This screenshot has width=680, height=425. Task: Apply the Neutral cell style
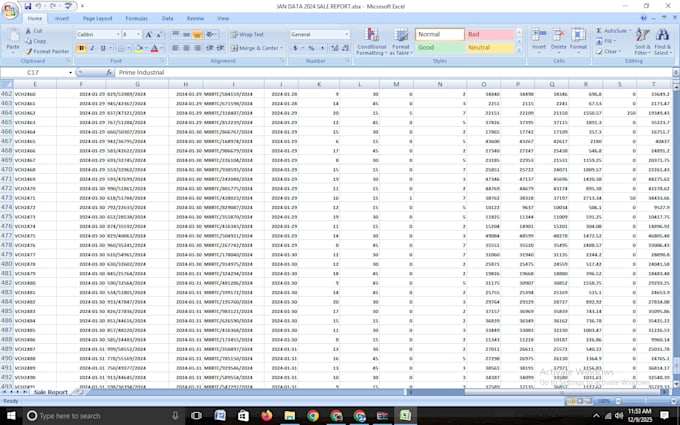(x=490, y=48)
